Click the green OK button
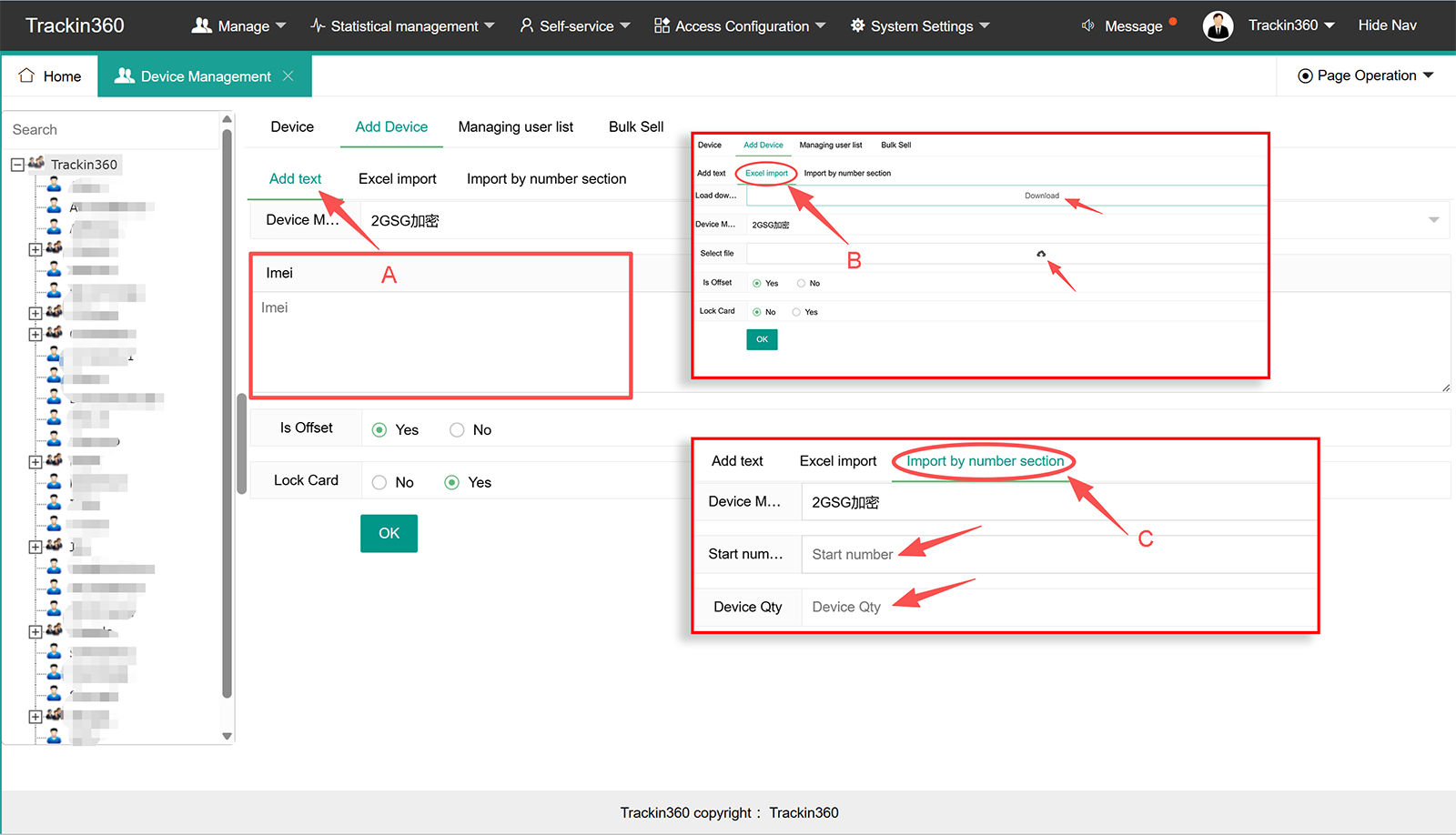 click(389, 533)
